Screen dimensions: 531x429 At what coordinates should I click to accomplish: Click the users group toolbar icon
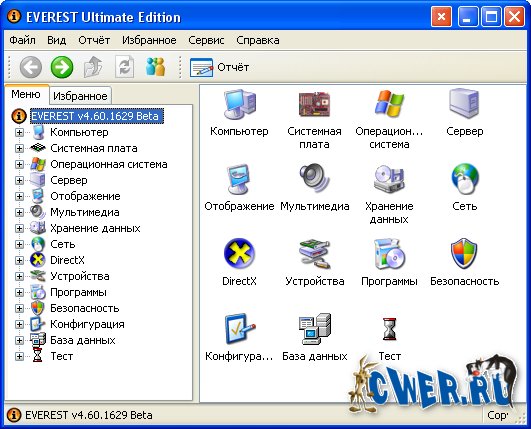point(155,67)
